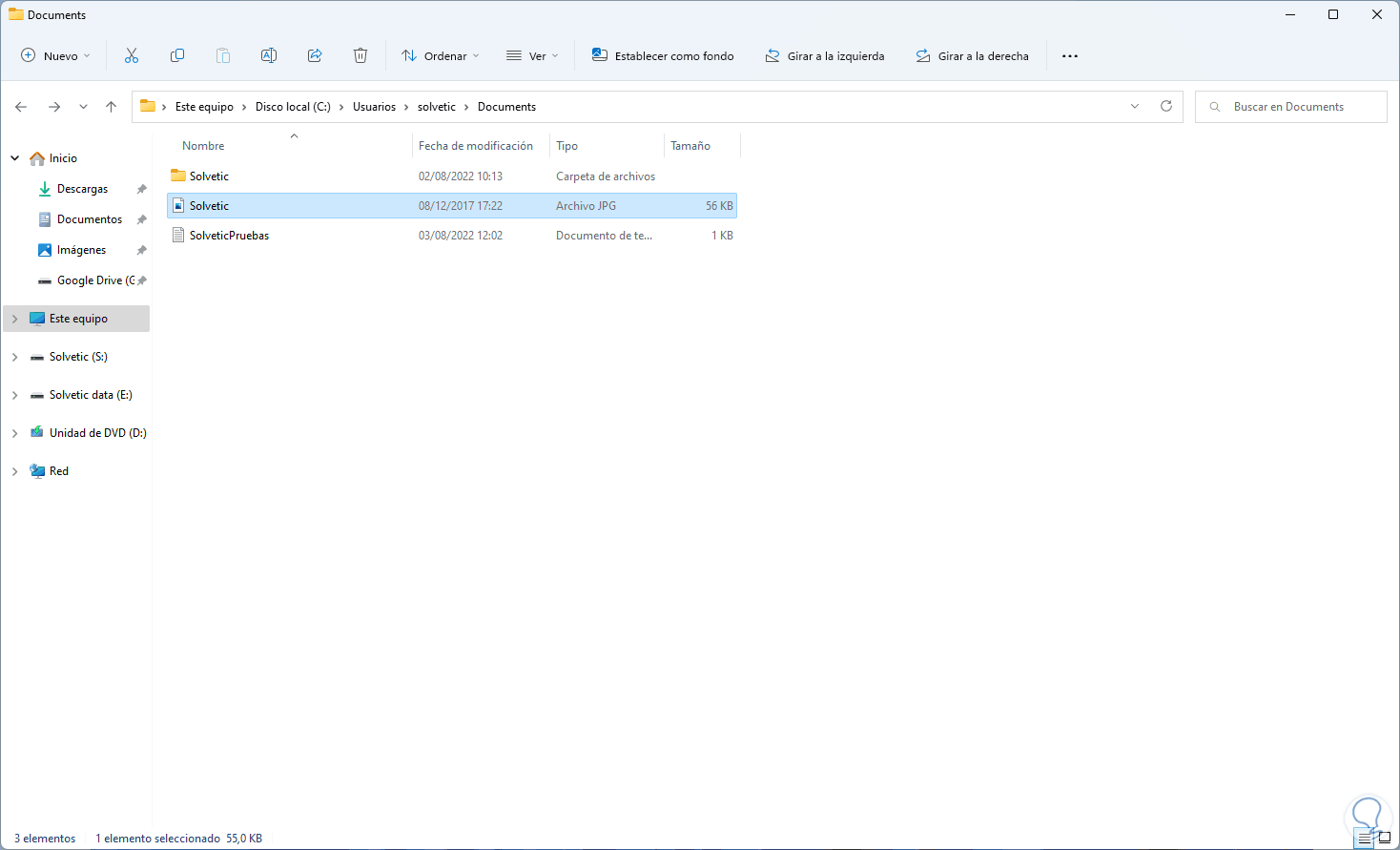Sort by the Nombre column header

(x=203, y=146)
